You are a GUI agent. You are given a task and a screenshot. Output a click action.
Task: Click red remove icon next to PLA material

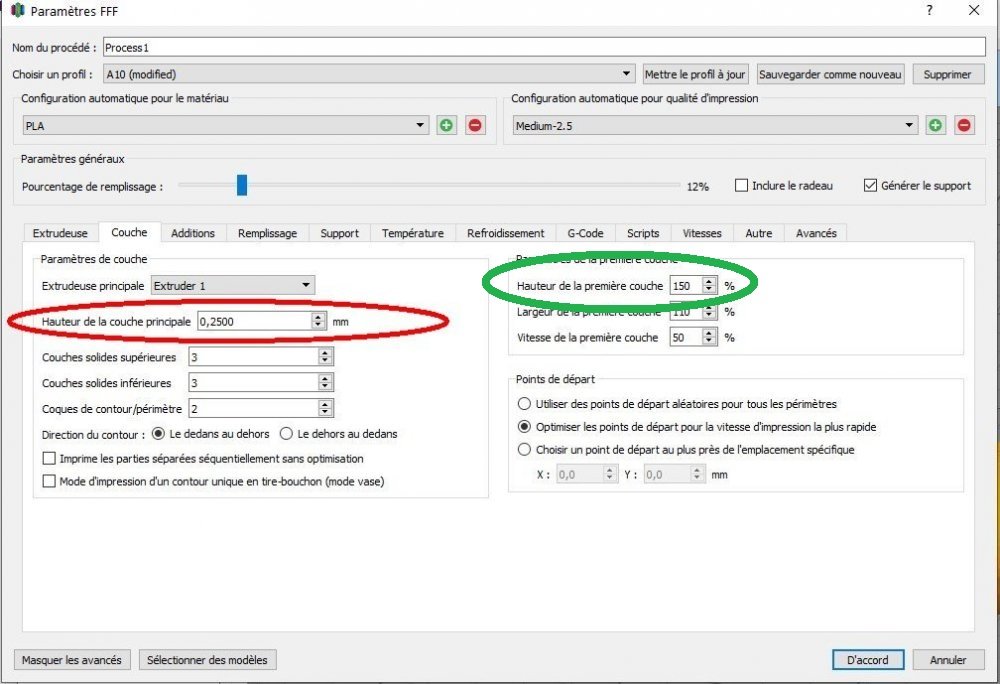475,125
